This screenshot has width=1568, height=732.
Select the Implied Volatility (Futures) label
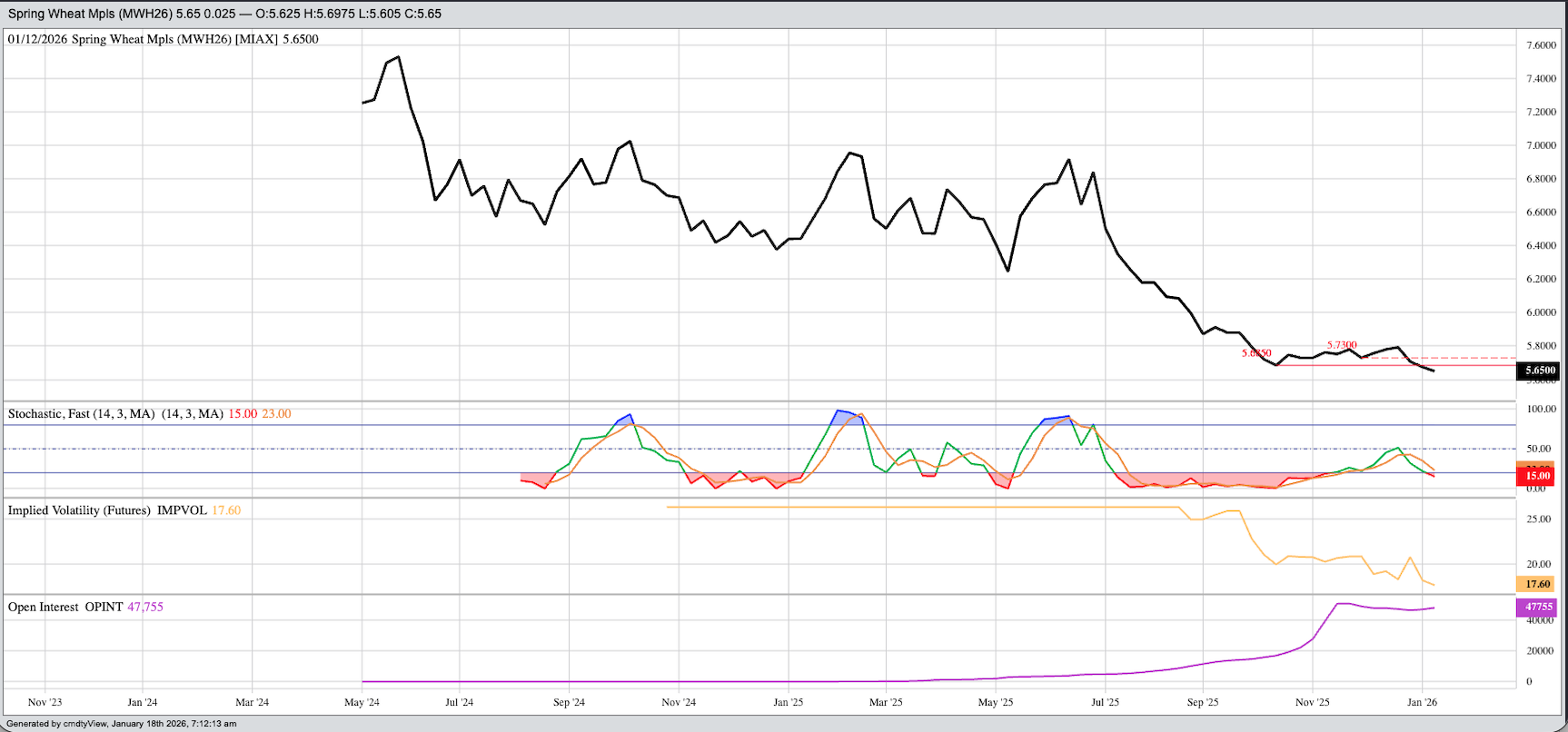point(79,510)
